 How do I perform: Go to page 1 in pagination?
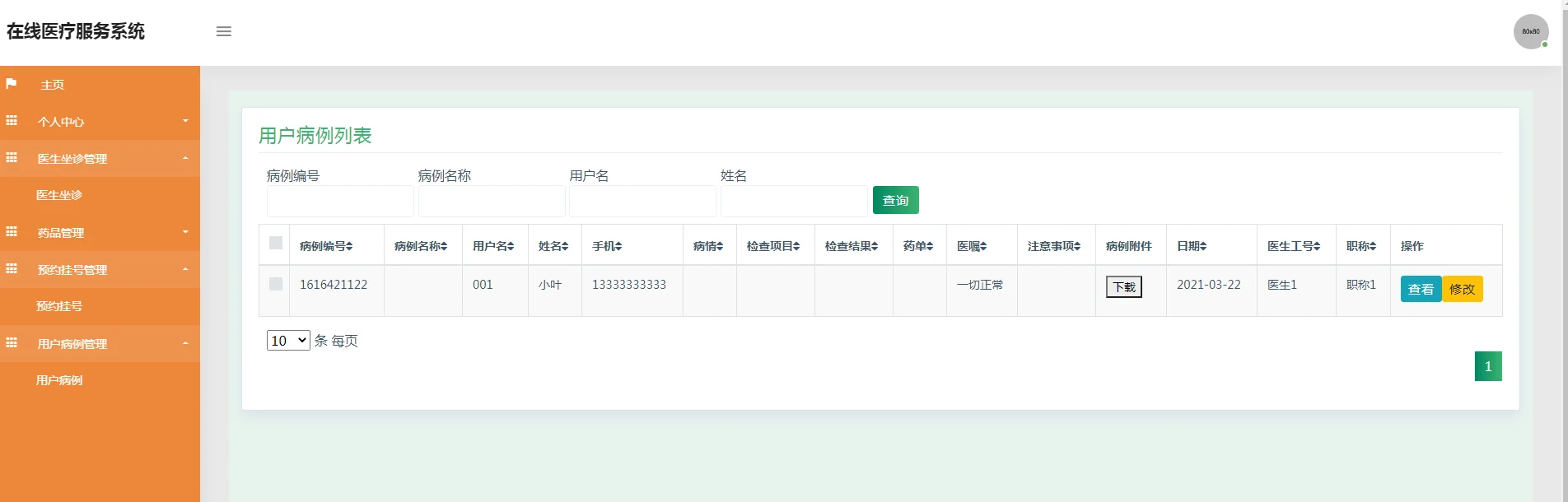pos(1488,366)
